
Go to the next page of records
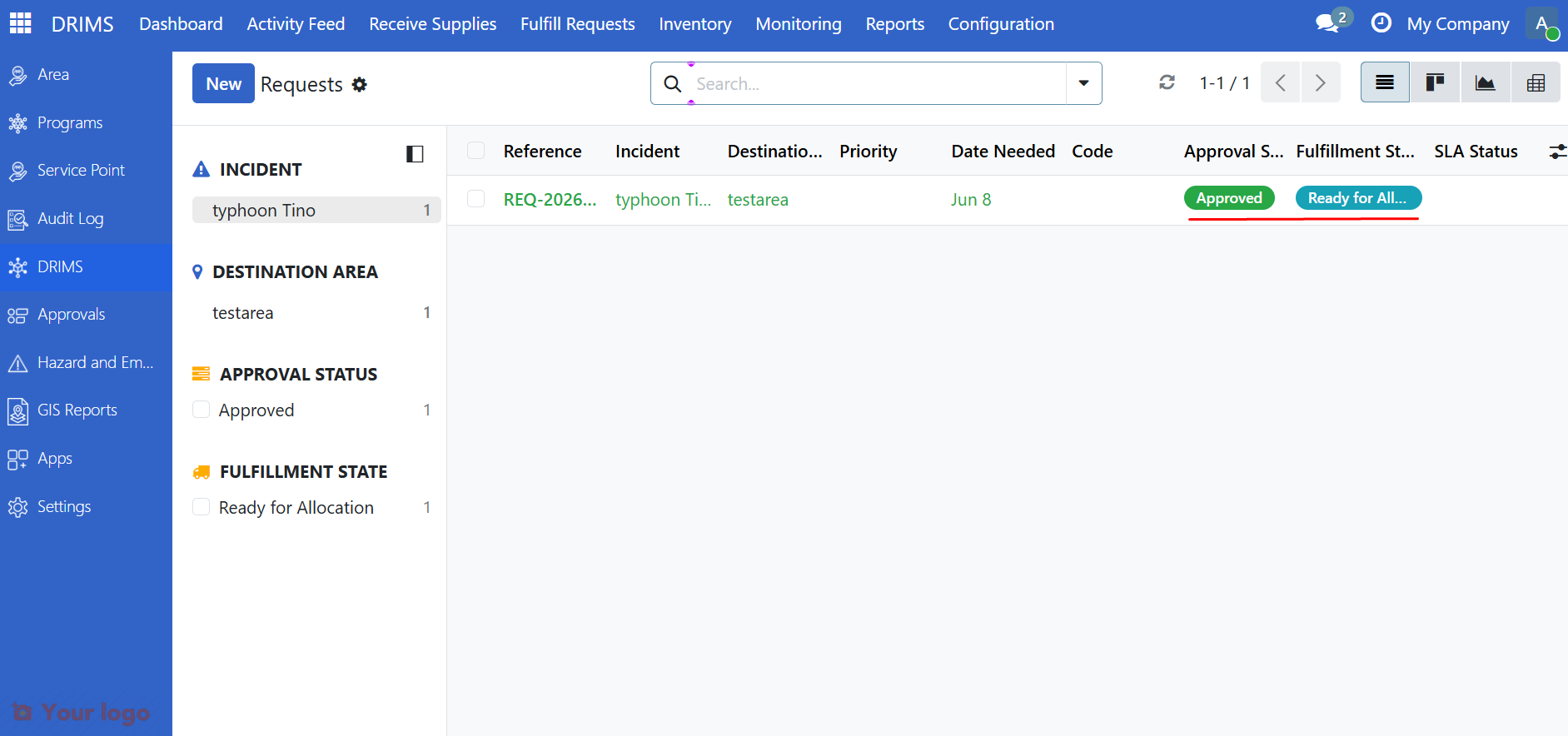click(1321, 82)
